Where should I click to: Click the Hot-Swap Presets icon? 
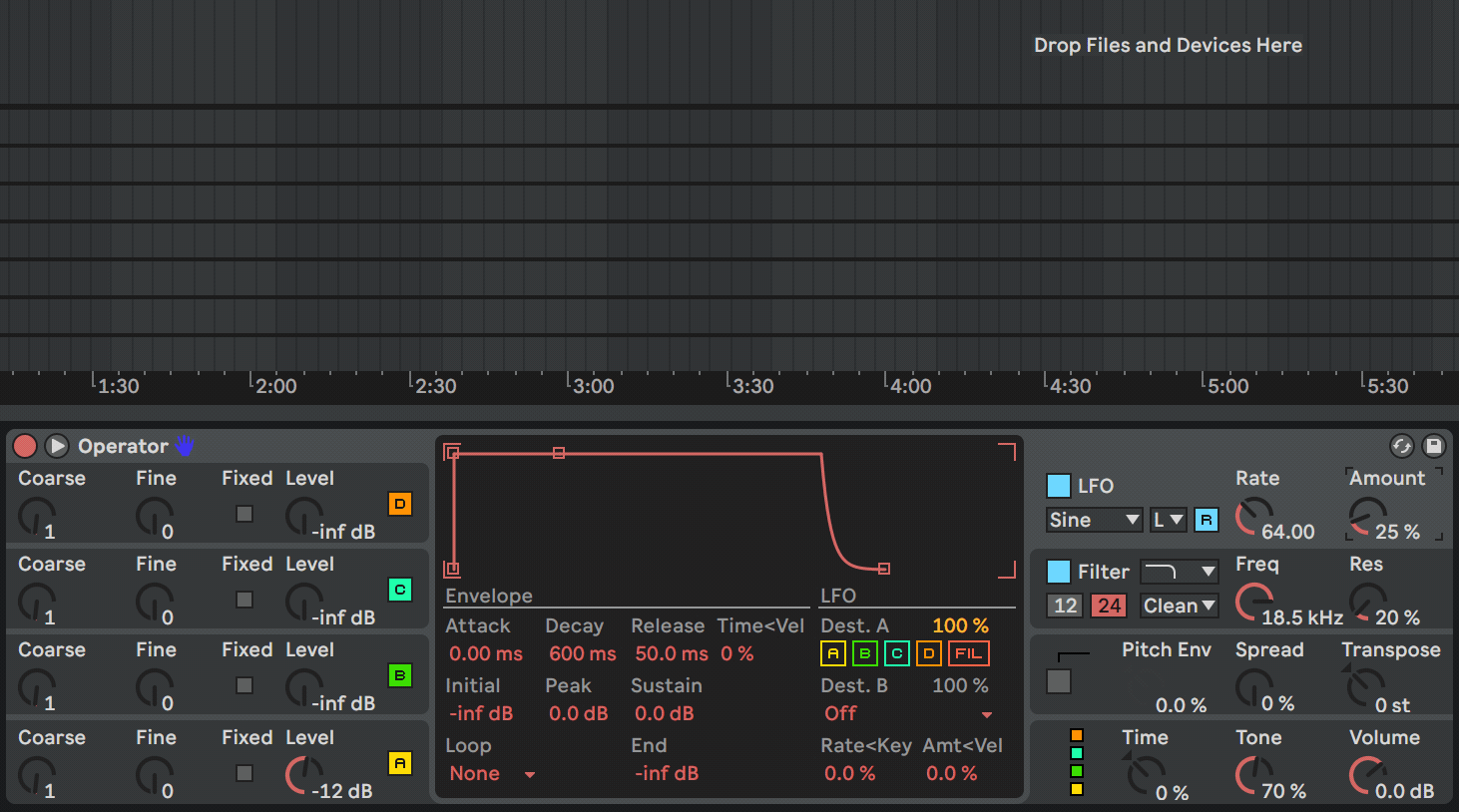[x=1401, y=446]
